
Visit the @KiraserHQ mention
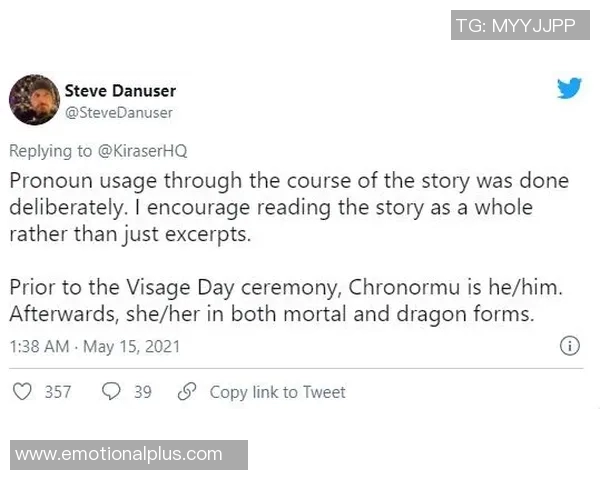(x=144, y=151)
